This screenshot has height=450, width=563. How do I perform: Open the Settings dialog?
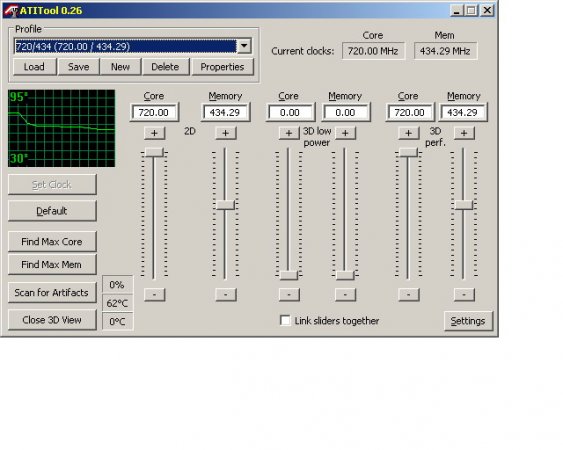point(468,321)
